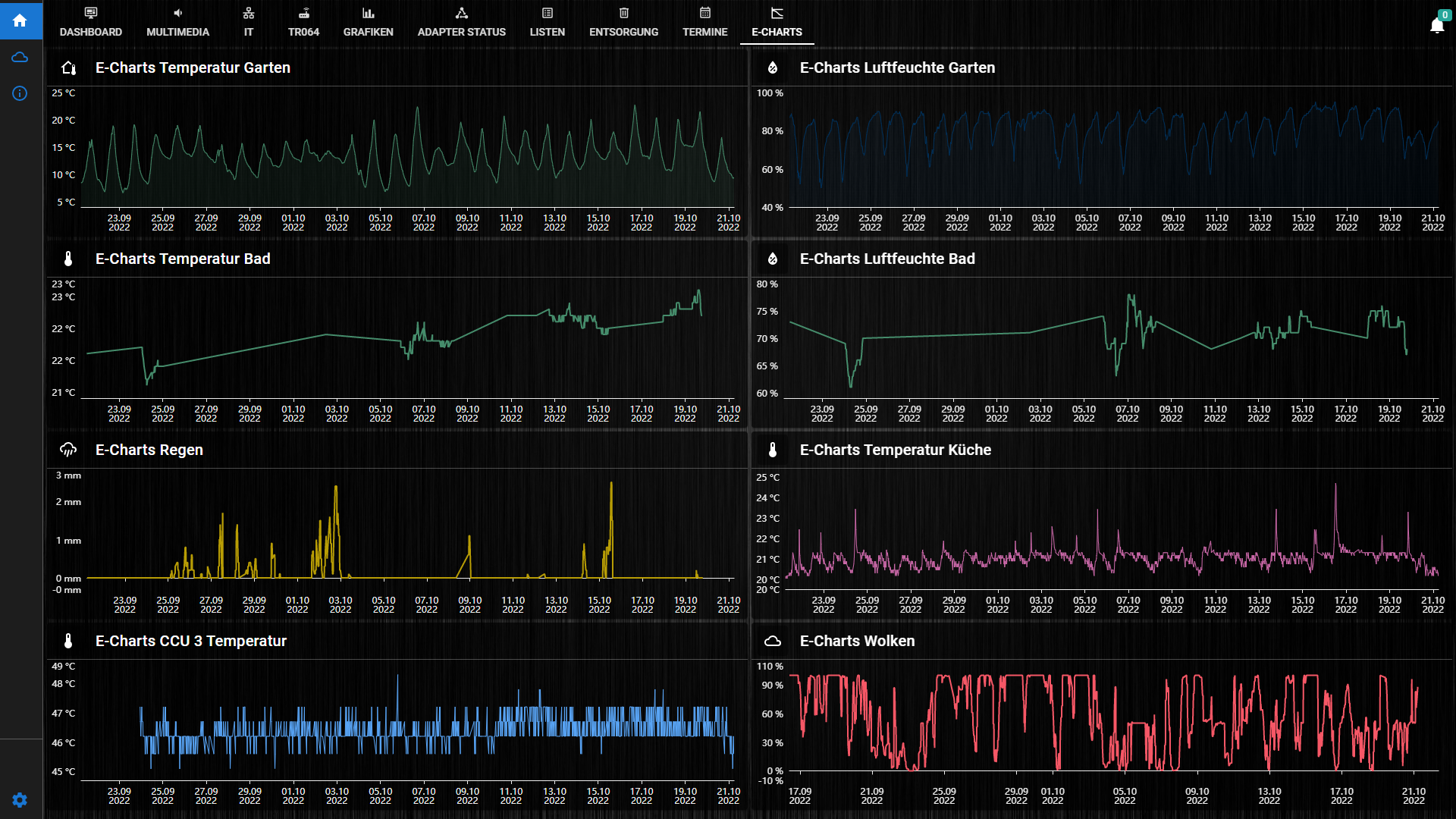Click the rain cloud icon of Regen
This screenshot has width=1456, height=819.
click(x=68, y=450)
